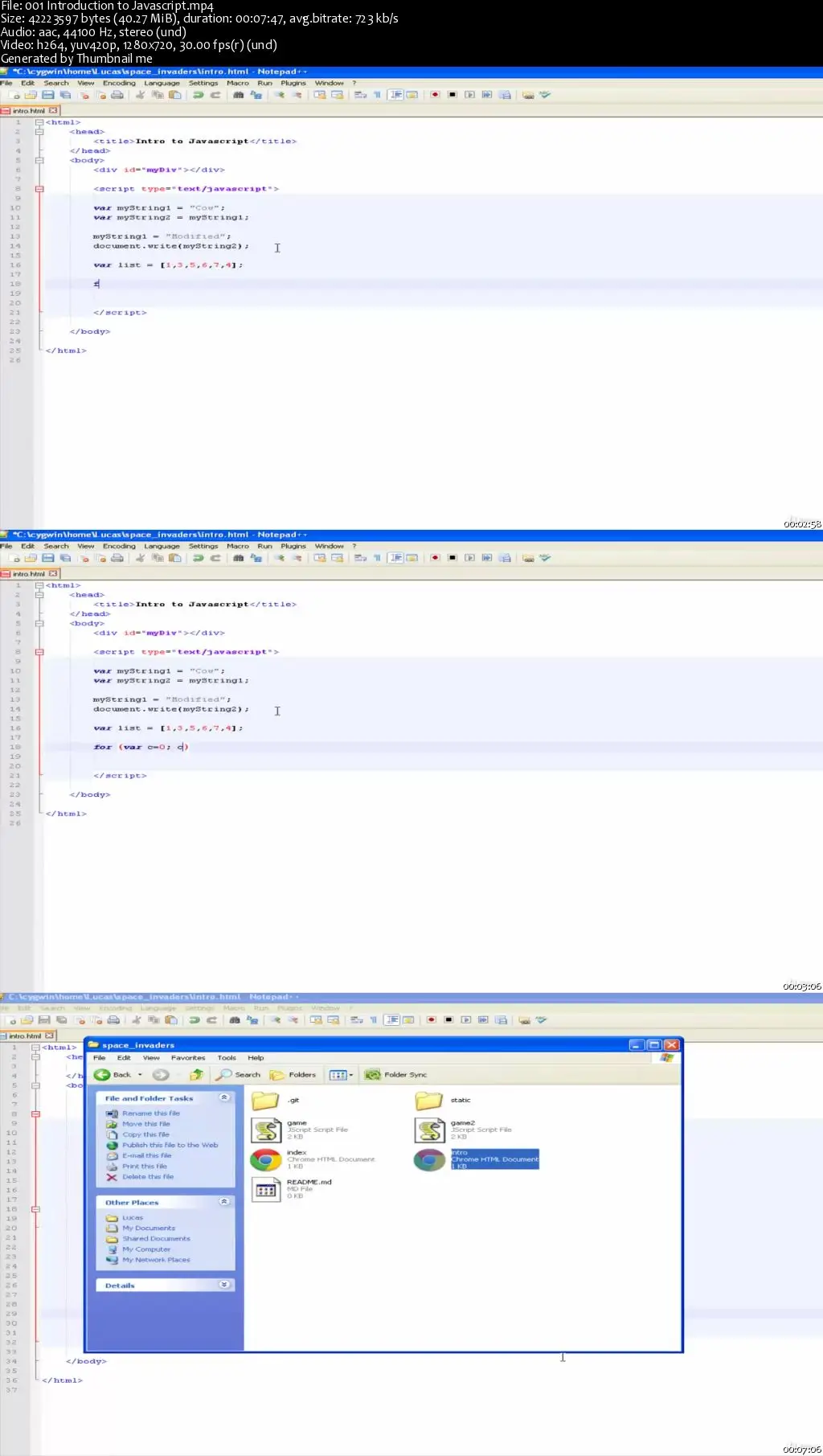823x1456 pixels.
Task: Select index Chrome HTML document icon
Action: tap(266, 1159)
